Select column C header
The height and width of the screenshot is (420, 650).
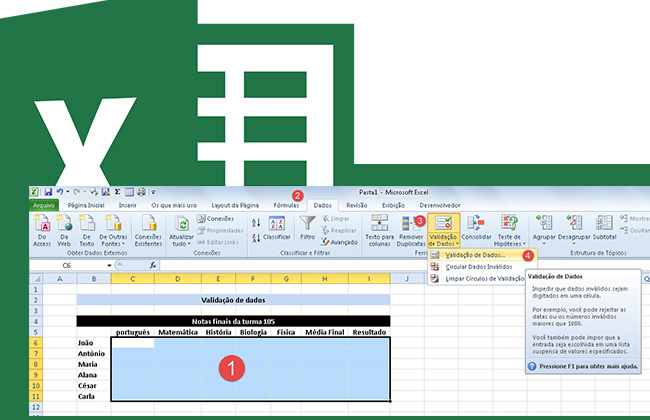[x=133, y=279]
